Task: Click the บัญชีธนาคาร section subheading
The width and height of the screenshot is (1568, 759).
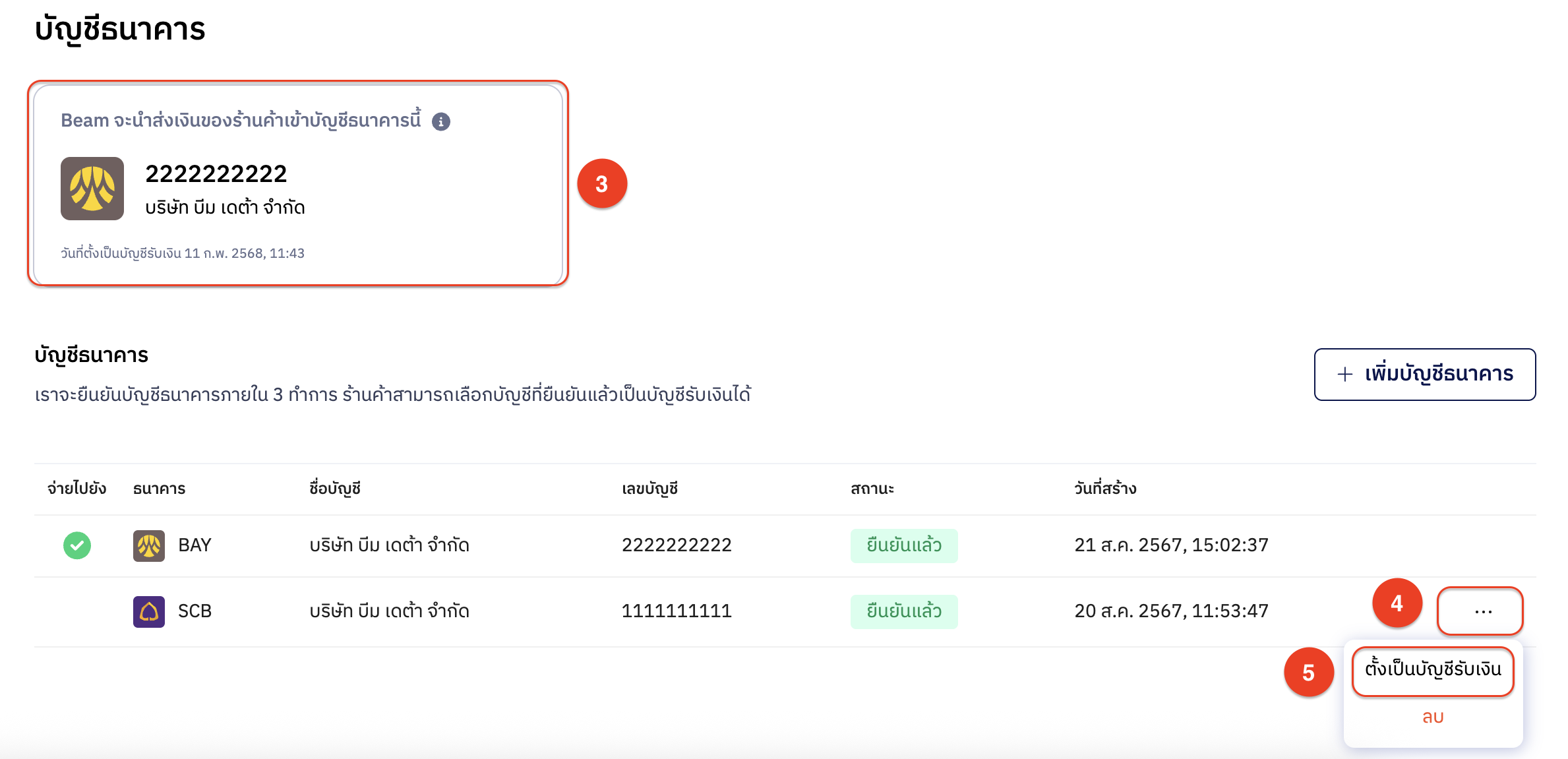Action: click(x=91, y=355)
